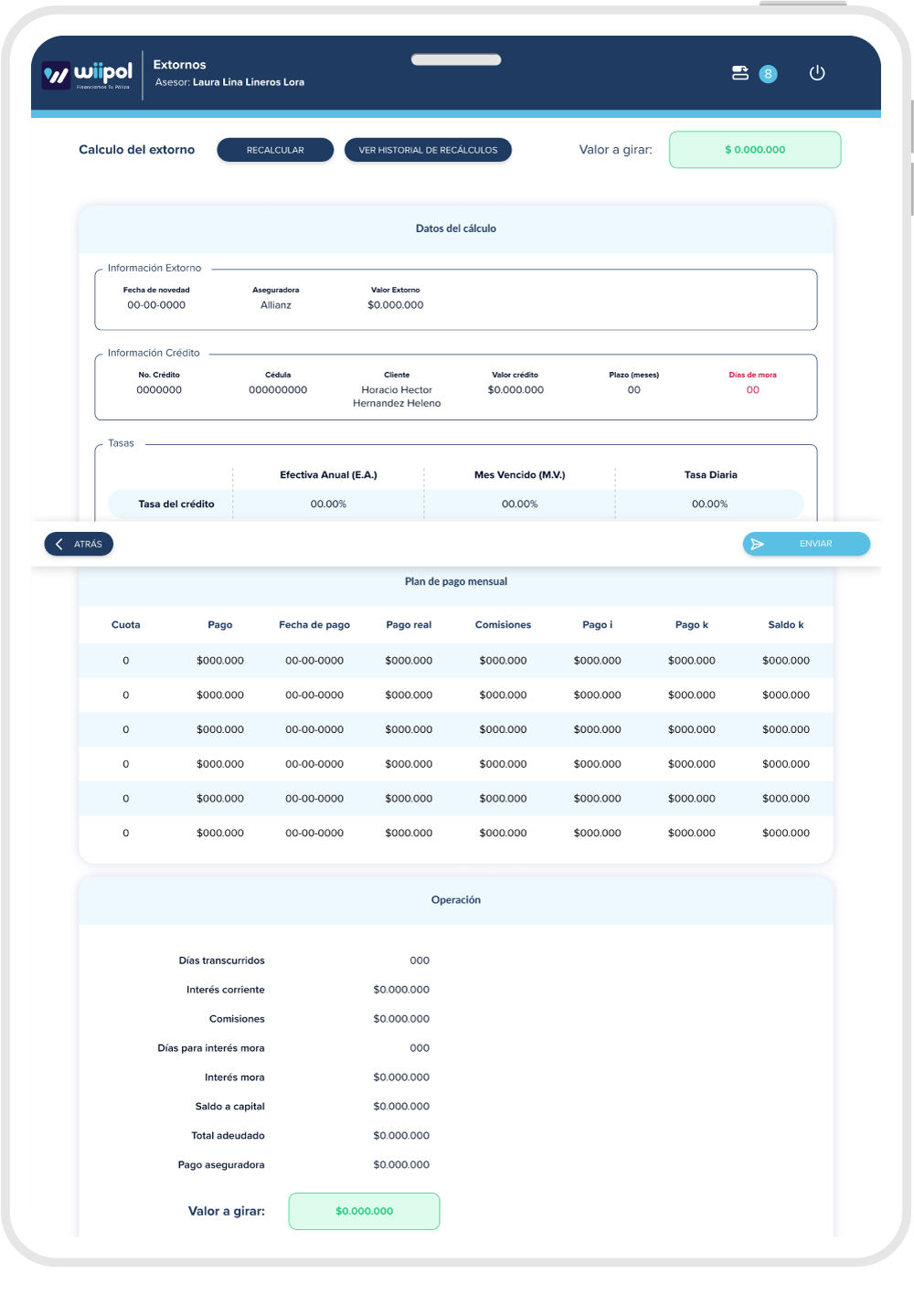Click the Saldo k column header

[786, 625]
